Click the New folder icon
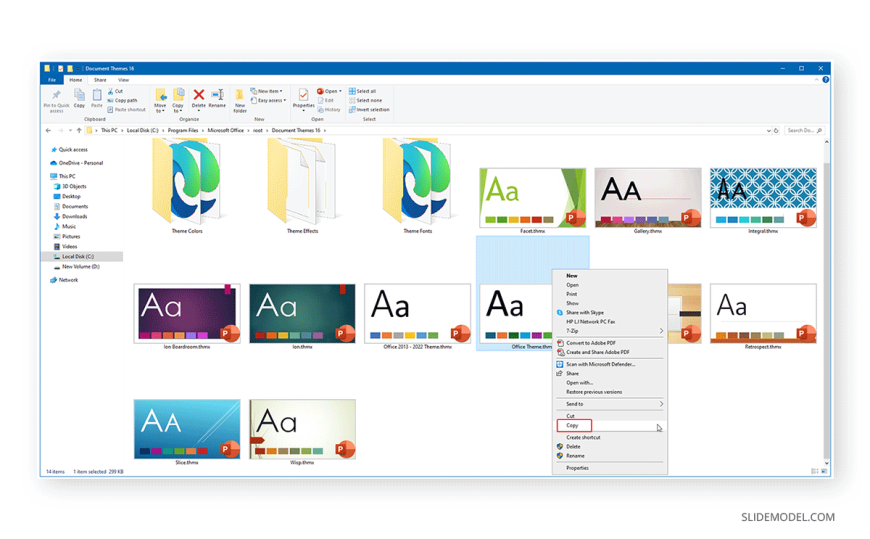 point(240,95)
